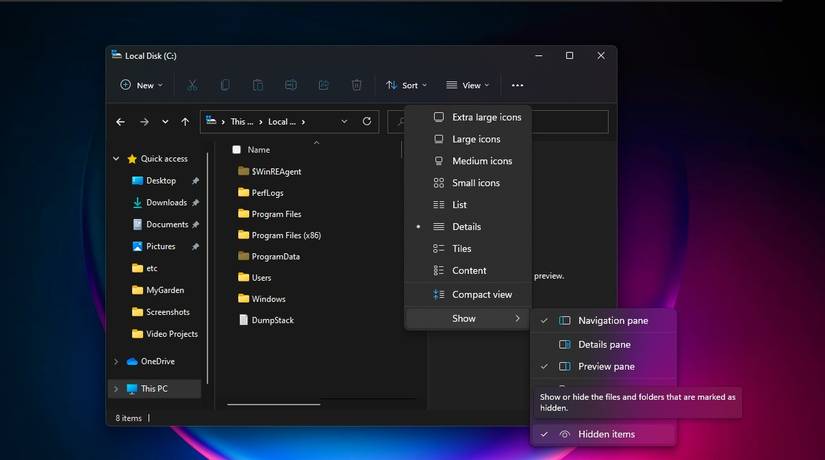The height and width of the screenshot is (460, 825).
Task: Open recent locations chevron
Action: coord(165,122)
